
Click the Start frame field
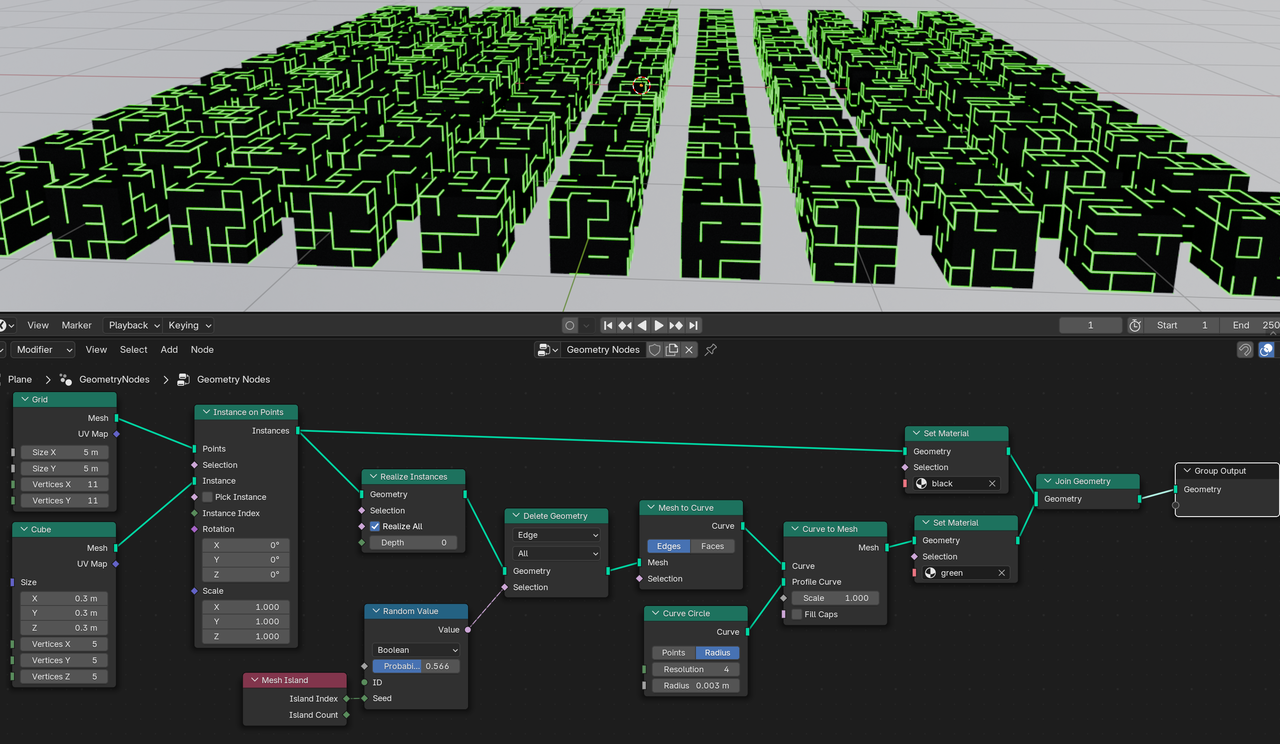[x=1183, y=325]
